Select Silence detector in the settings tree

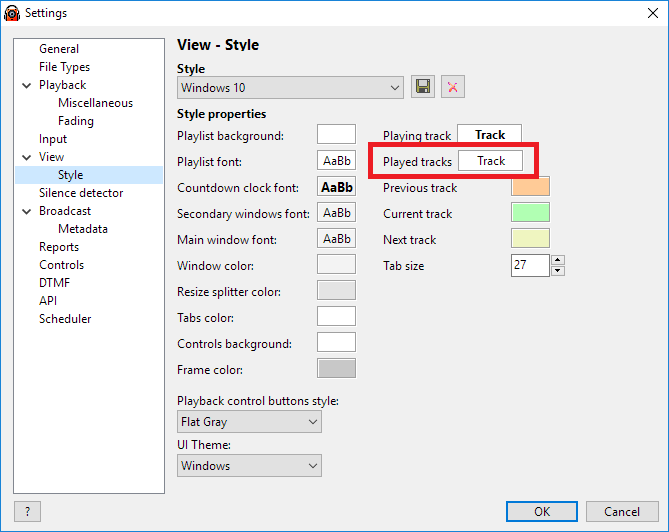[81, 193]
